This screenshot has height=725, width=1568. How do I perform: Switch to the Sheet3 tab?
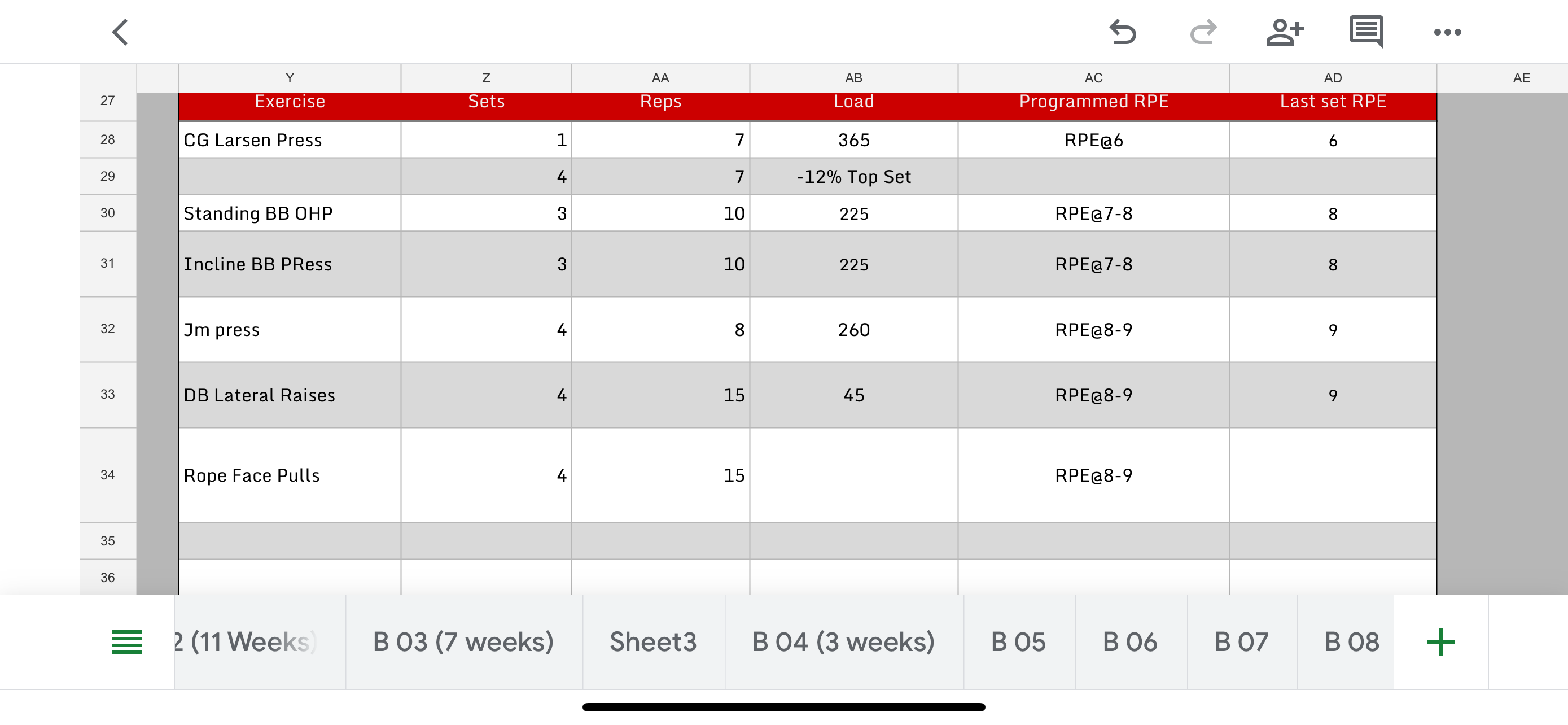coord(653,642)
